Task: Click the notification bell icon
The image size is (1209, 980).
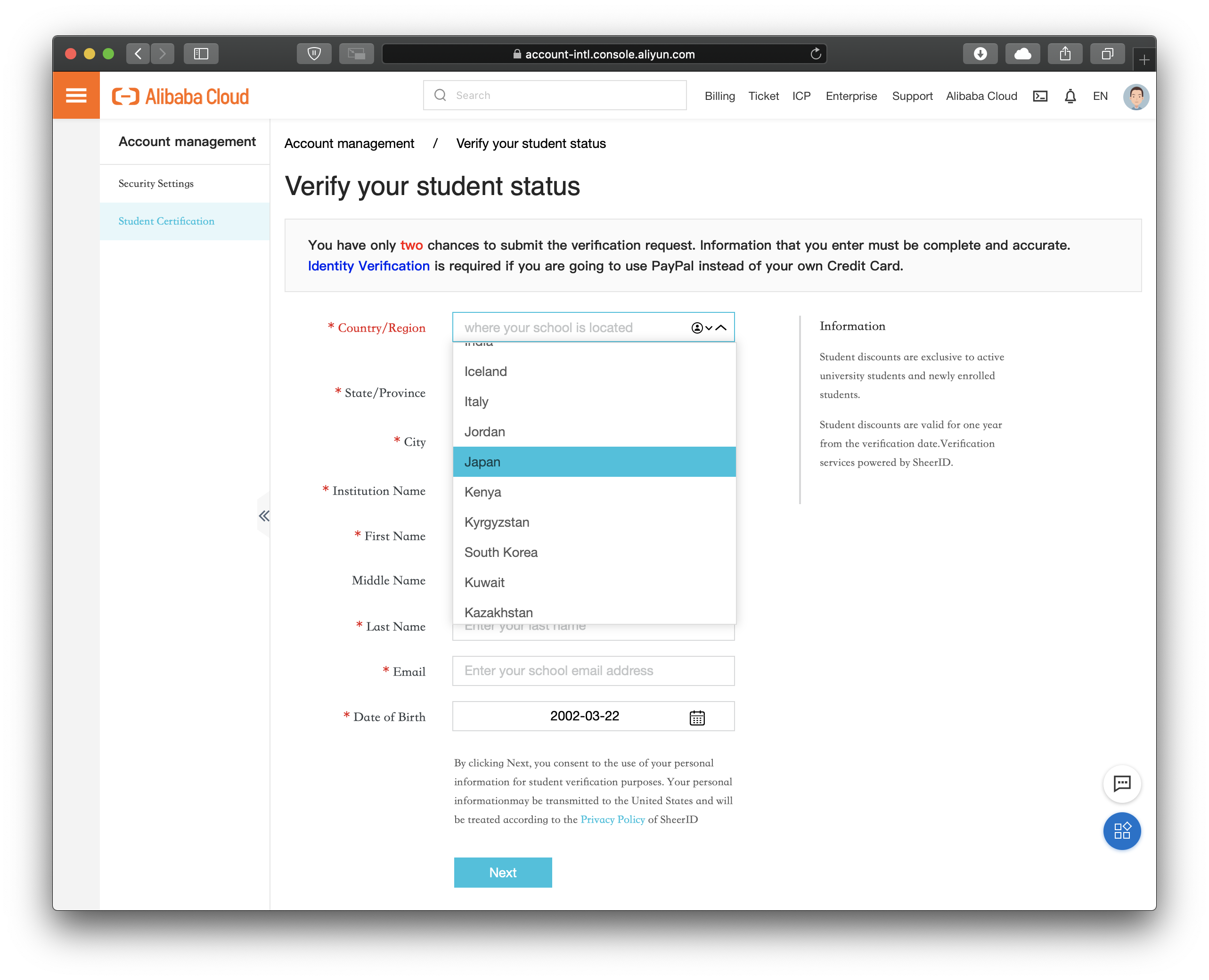Action: [x=1070, y=97]
